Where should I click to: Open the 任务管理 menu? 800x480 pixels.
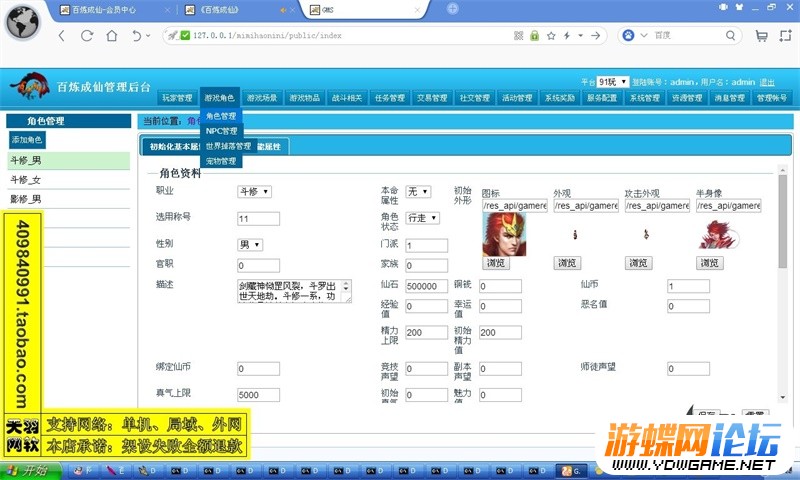(x=390, y=98)
